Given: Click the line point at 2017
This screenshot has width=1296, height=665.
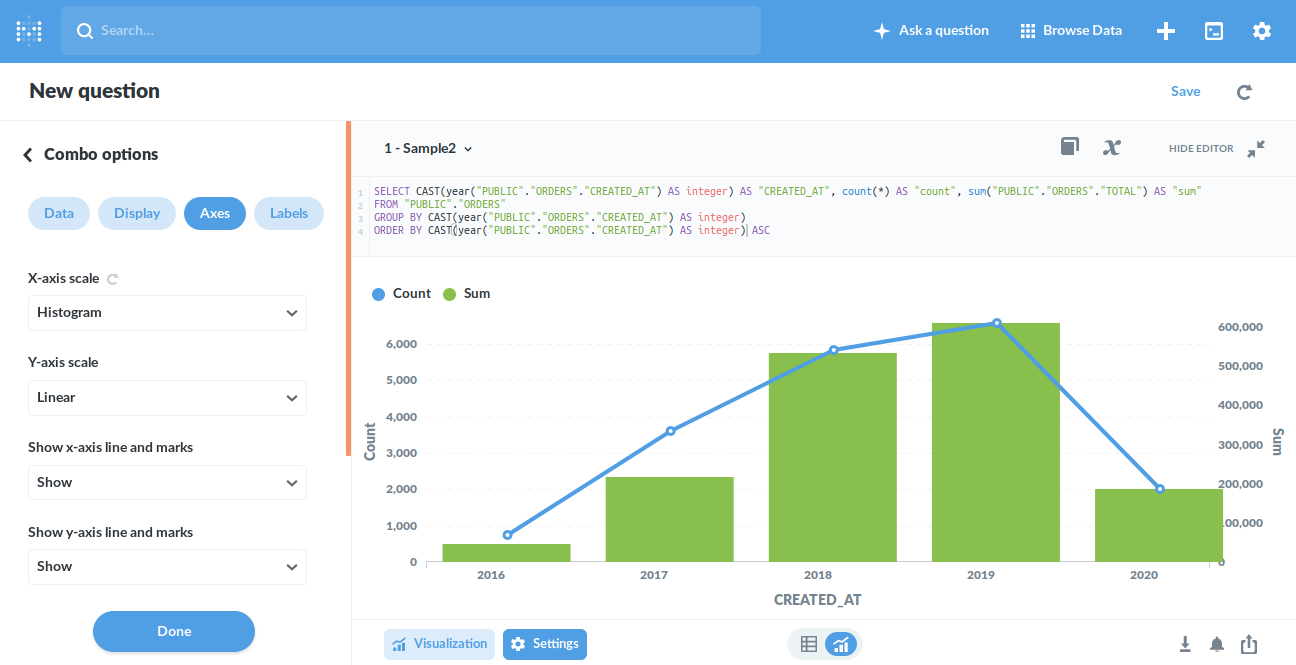Looking at the screenshot, I should pos(670,431).
